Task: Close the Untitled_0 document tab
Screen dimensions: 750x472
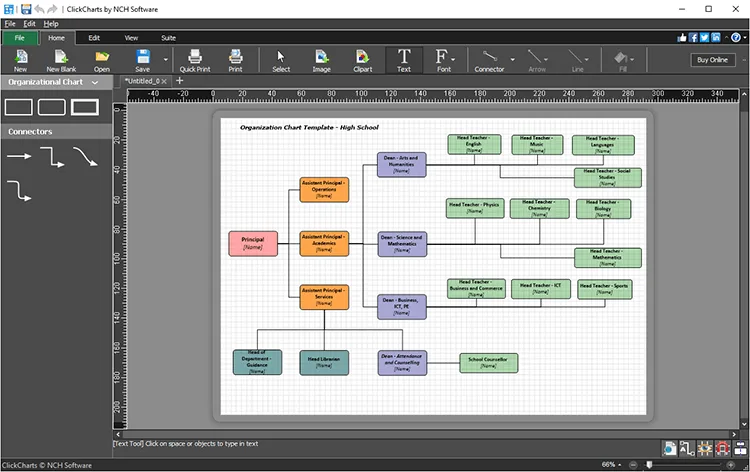Action: click(x=164, y=81)
